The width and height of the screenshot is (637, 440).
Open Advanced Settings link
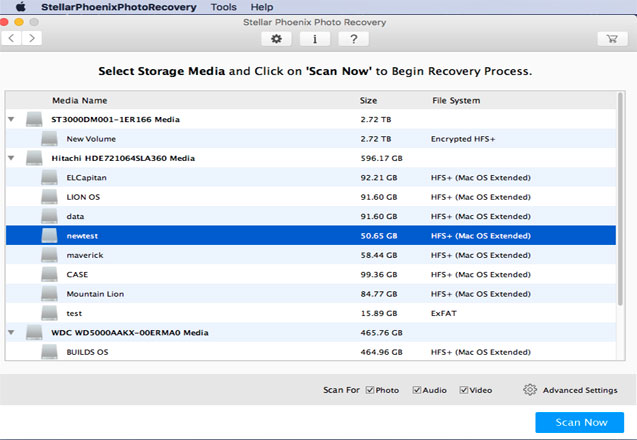tap(580, 390)
